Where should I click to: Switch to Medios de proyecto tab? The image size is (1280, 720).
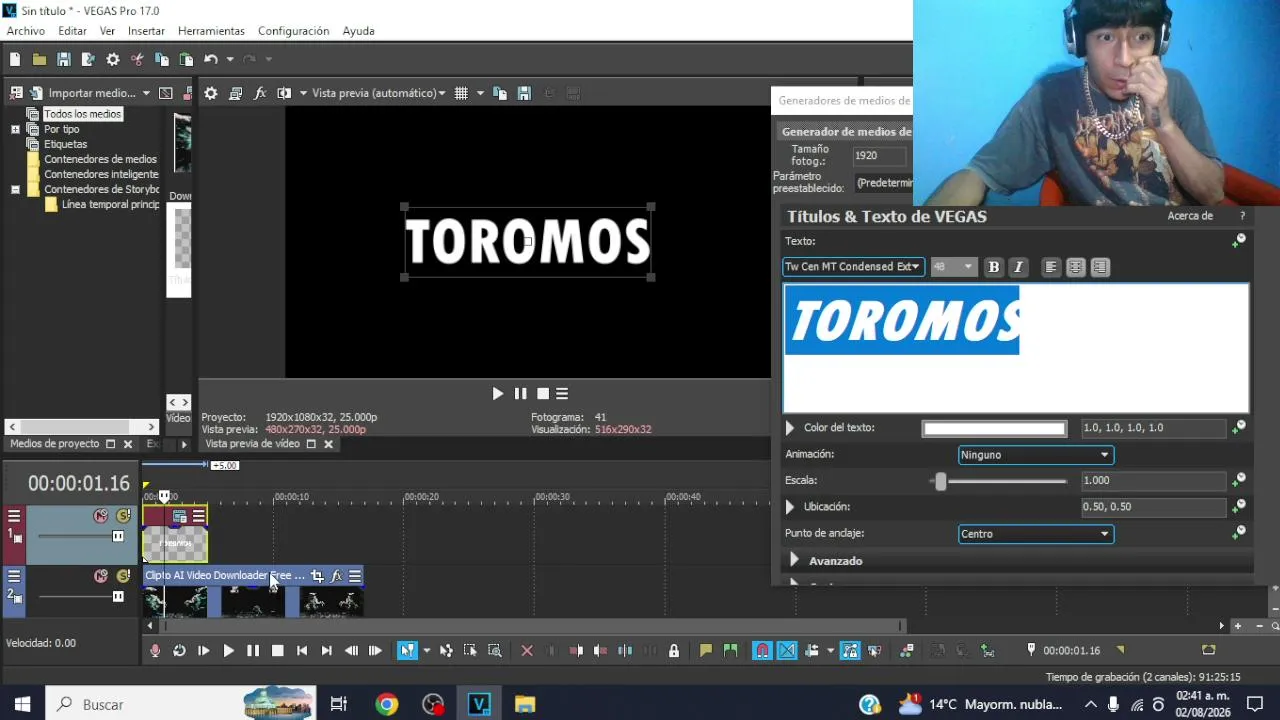(55, 444)
